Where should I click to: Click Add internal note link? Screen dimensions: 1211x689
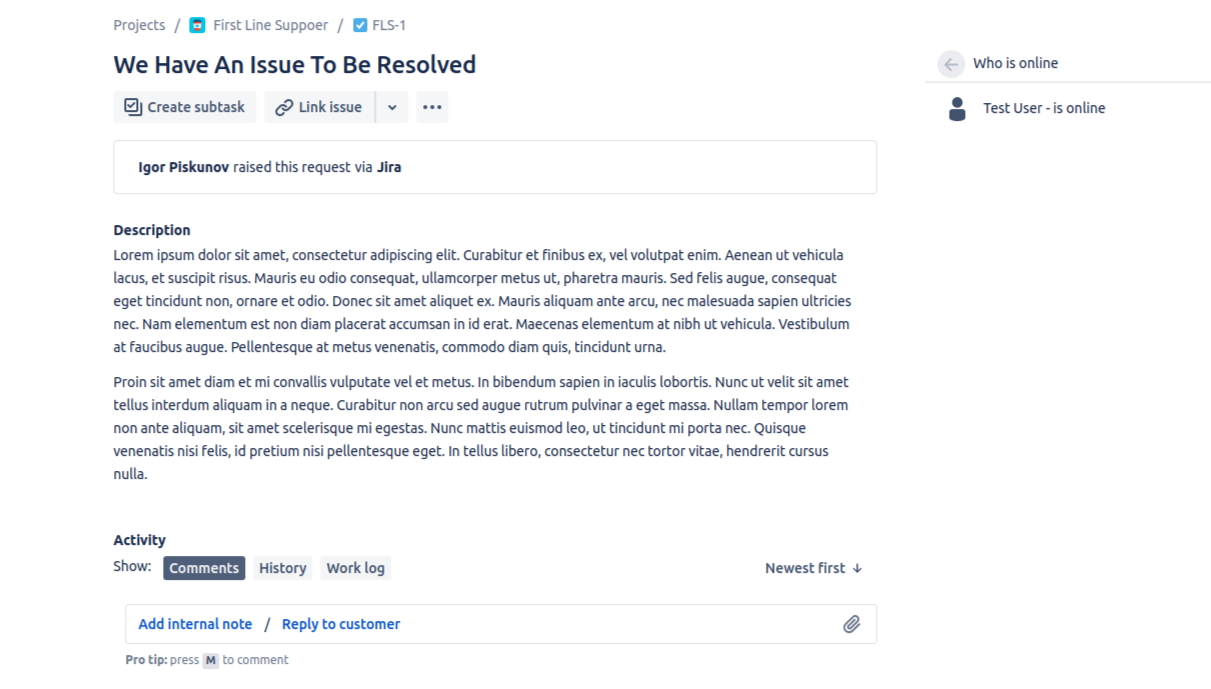195,624
